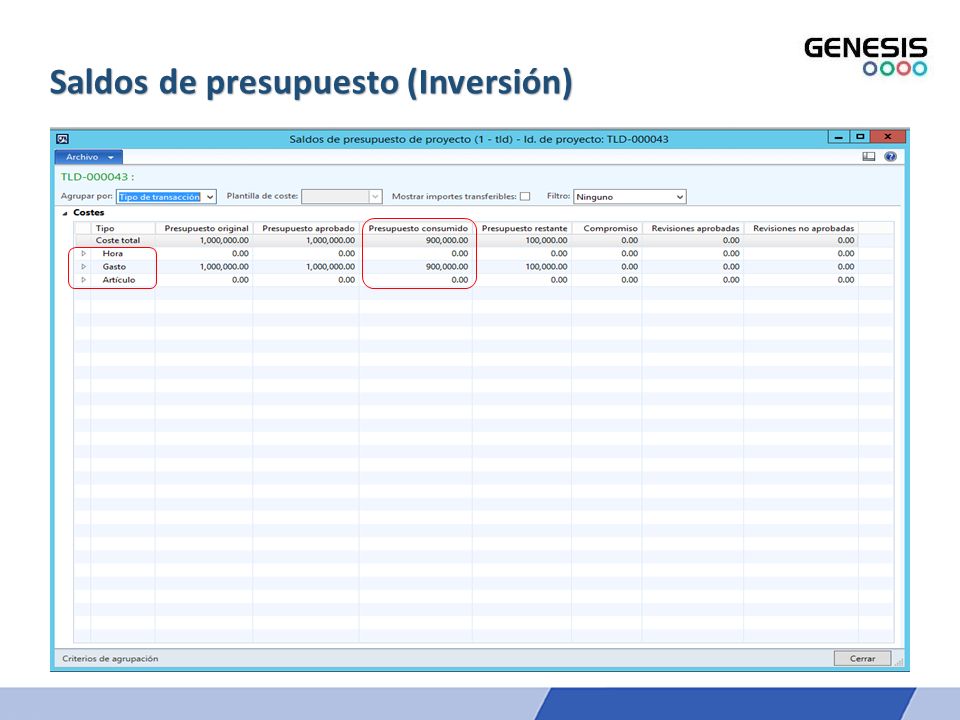Expand the Artículo row
Screen dimensions: 960x720
coord(84,280)
